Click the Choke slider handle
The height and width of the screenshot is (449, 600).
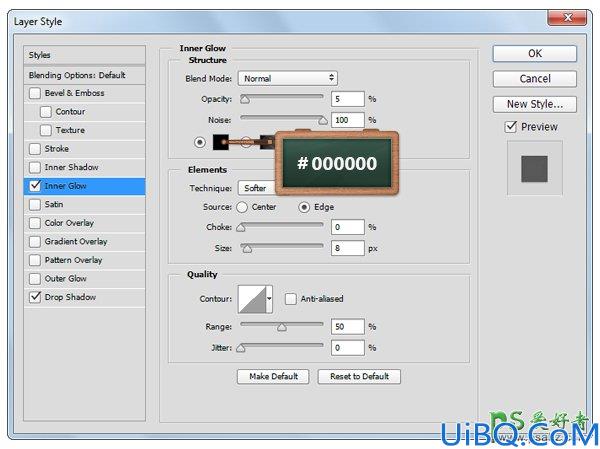241,228
